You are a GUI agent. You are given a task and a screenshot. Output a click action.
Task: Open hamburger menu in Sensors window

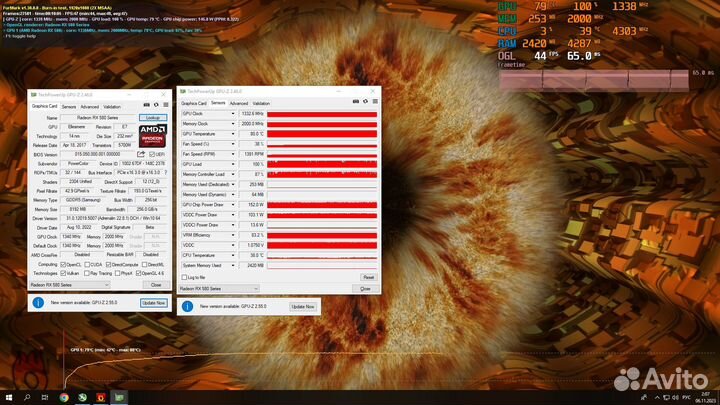click(x=375, y=101)
